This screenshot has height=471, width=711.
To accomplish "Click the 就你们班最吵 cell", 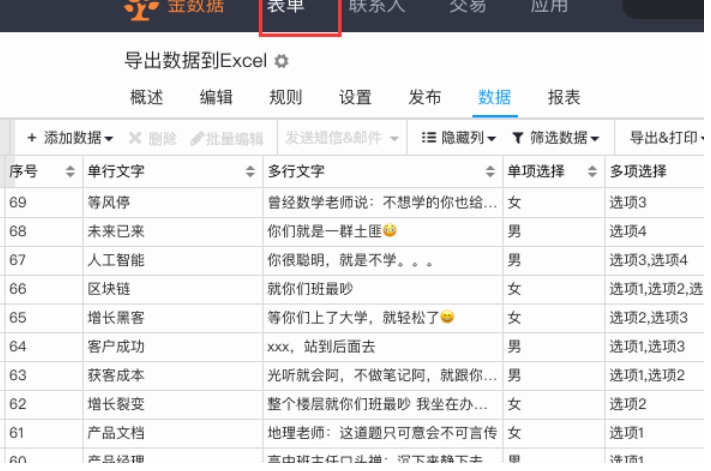I will [x=383, y=289].
